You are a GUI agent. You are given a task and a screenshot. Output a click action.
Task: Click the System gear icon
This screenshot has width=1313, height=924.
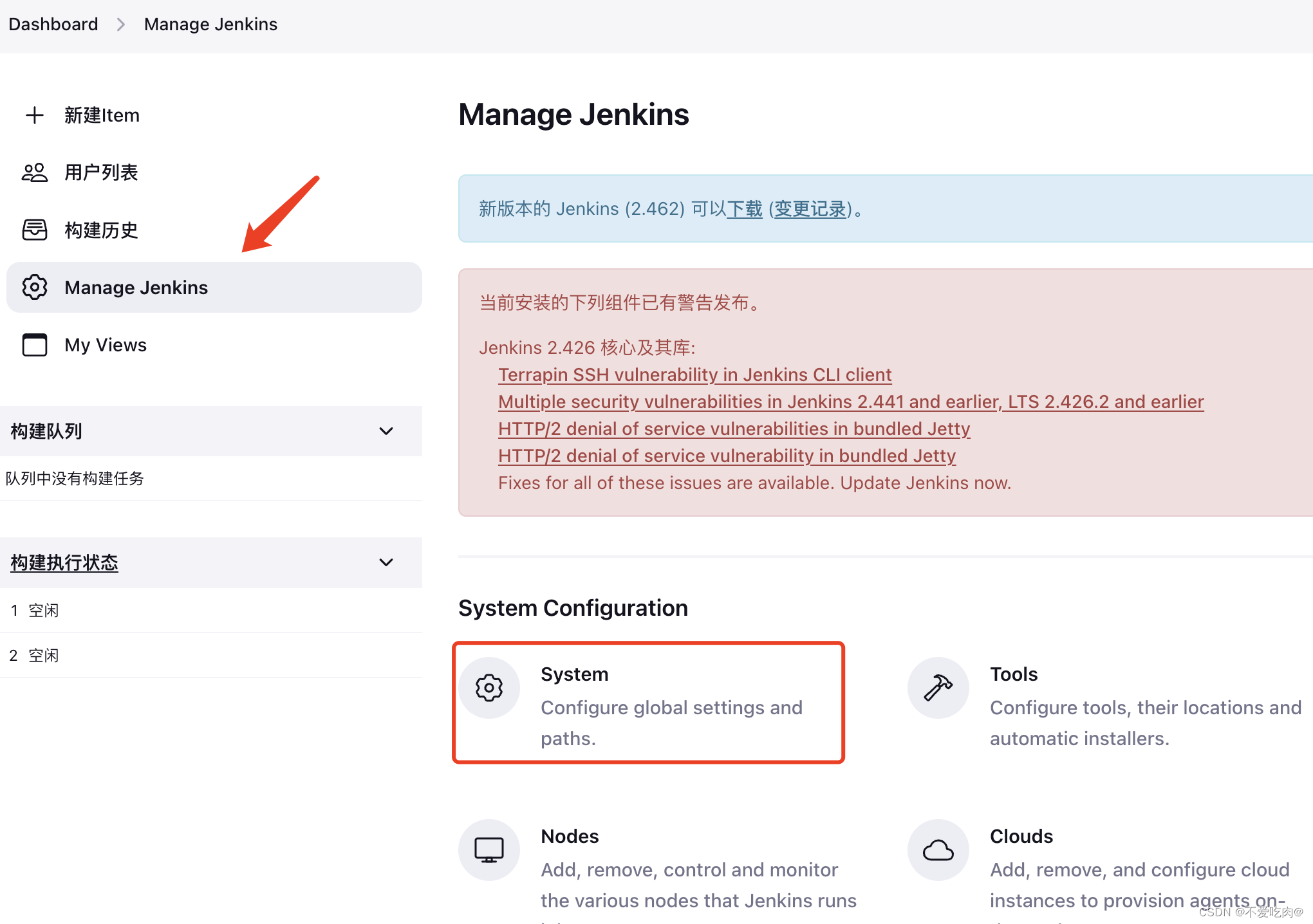click(489, 688)
